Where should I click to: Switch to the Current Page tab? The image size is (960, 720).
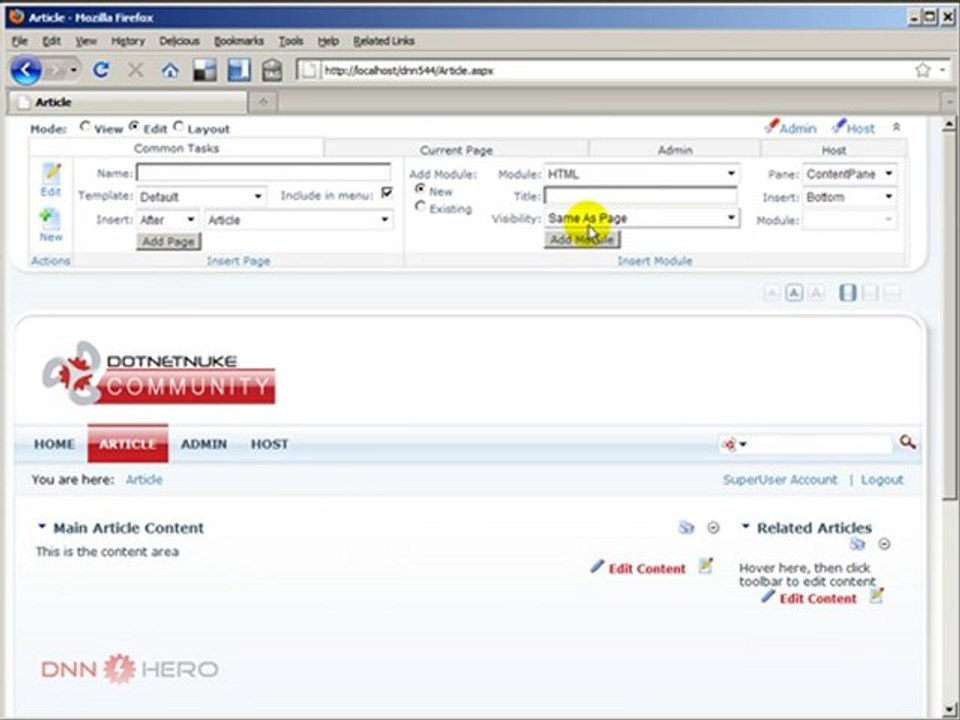[x=456, y=149]
